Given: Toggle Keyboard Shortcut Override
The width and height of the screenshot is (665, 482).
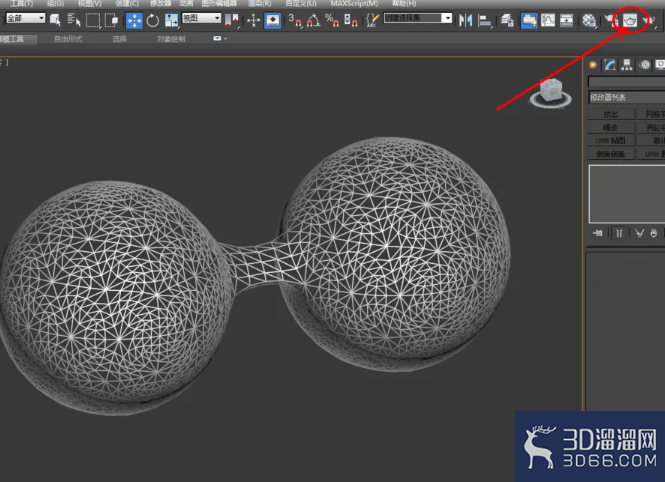Looking at the screenshot, I should [272, 20].
